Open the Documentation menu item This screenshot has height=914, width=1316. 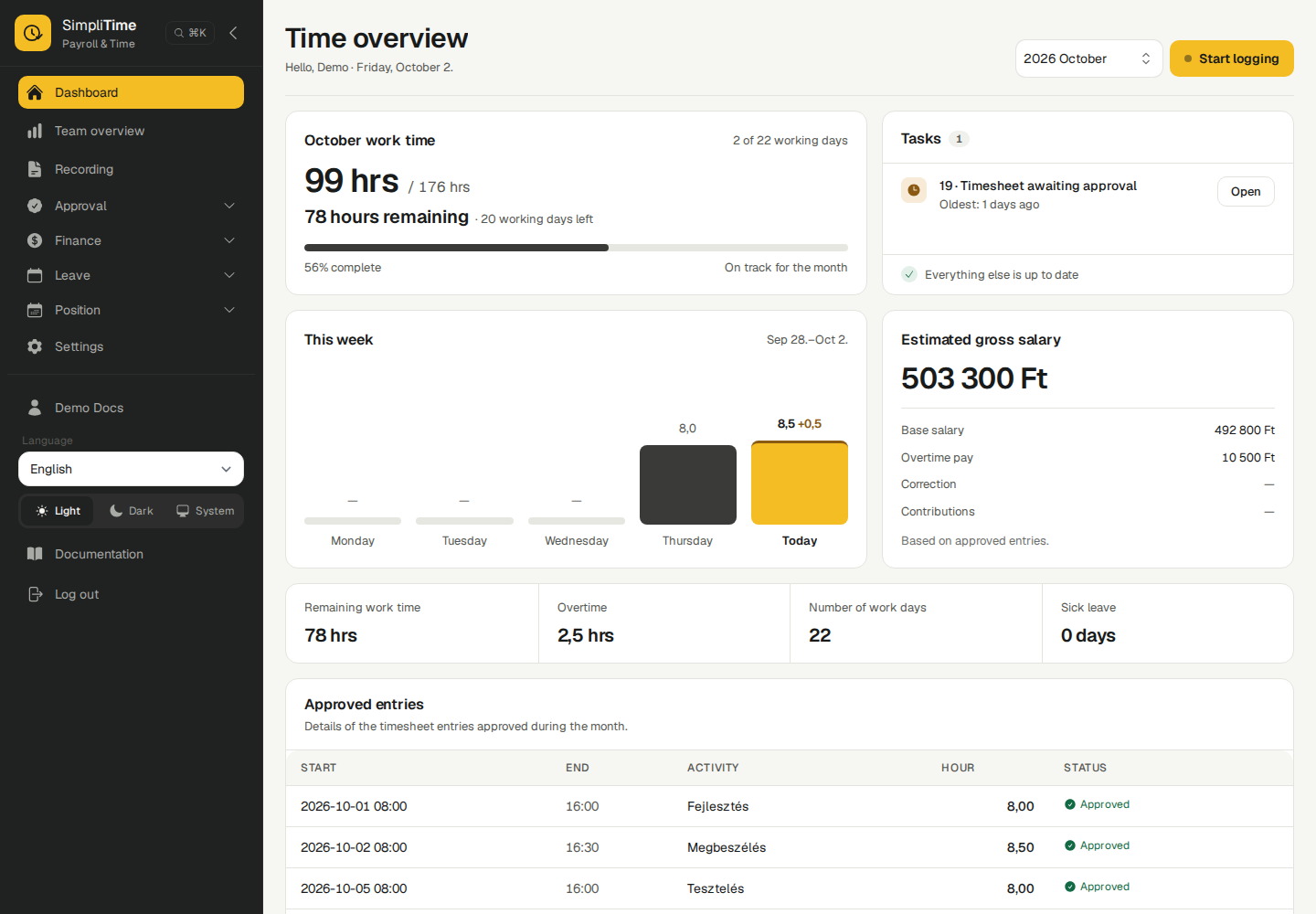tap(131, 554)
